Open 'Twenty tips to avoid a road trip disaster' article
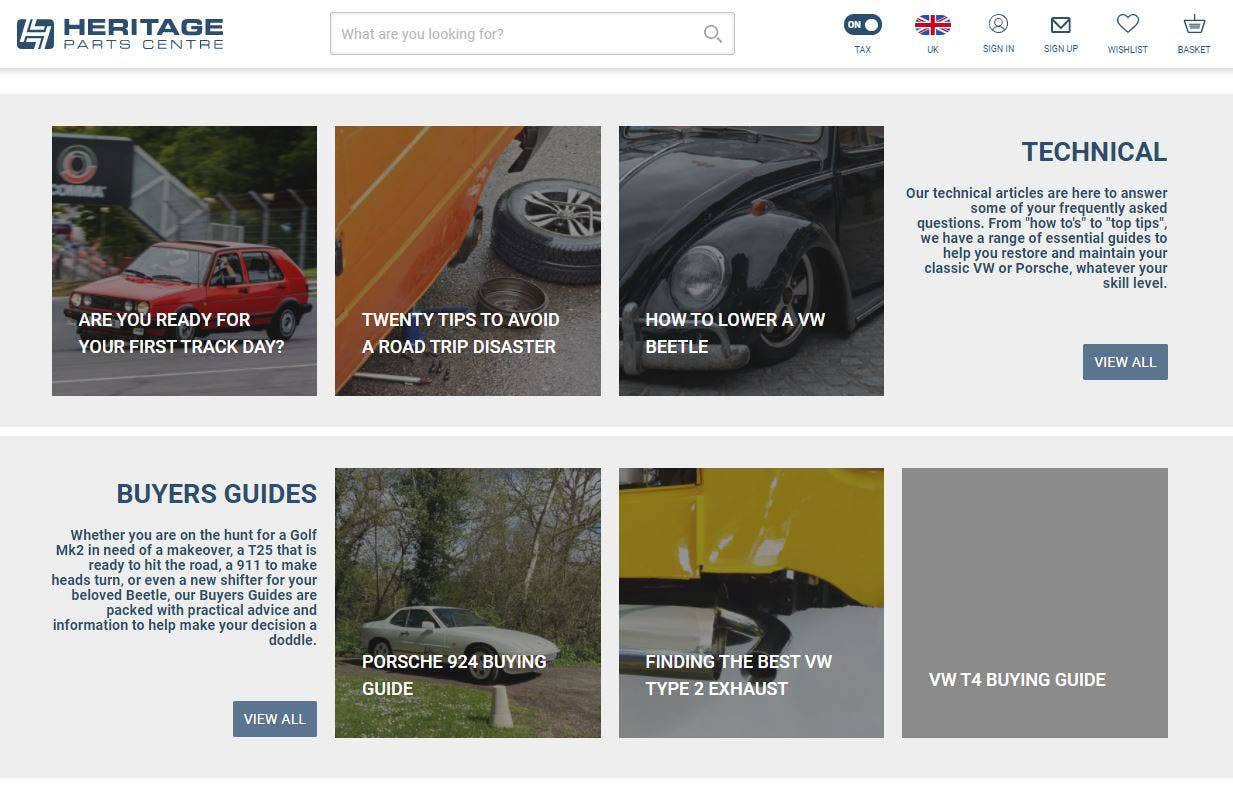The image size is (1233, 800). [468, 261]
